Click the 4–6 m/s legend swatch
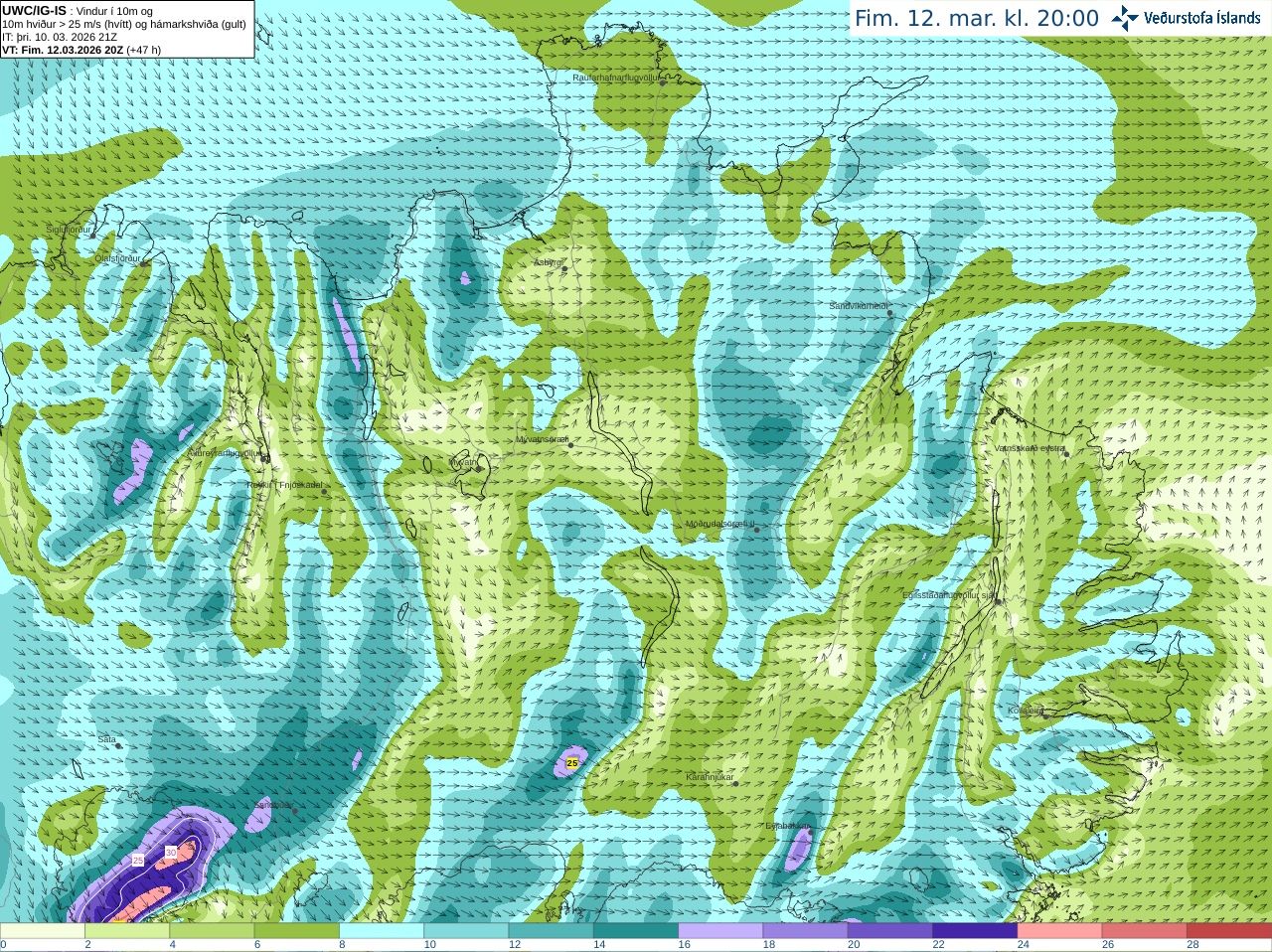Viewport: 1272px width, 952px height. point(212,931)
